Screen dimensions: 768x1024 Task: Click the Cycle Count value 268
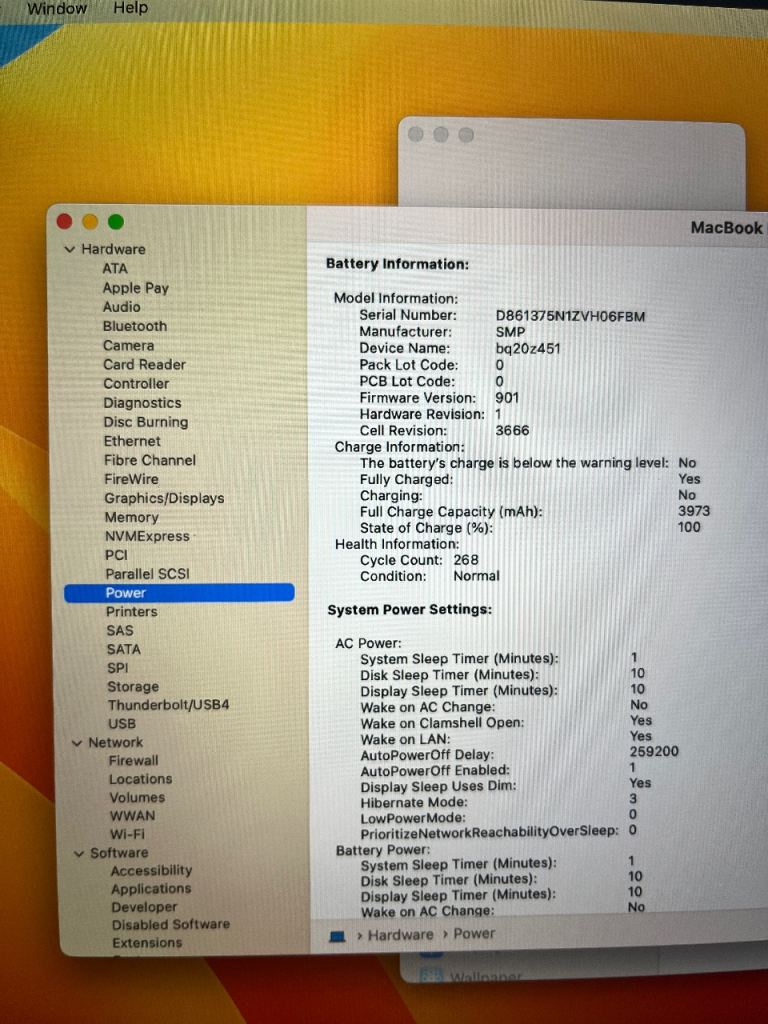[466, 560]
